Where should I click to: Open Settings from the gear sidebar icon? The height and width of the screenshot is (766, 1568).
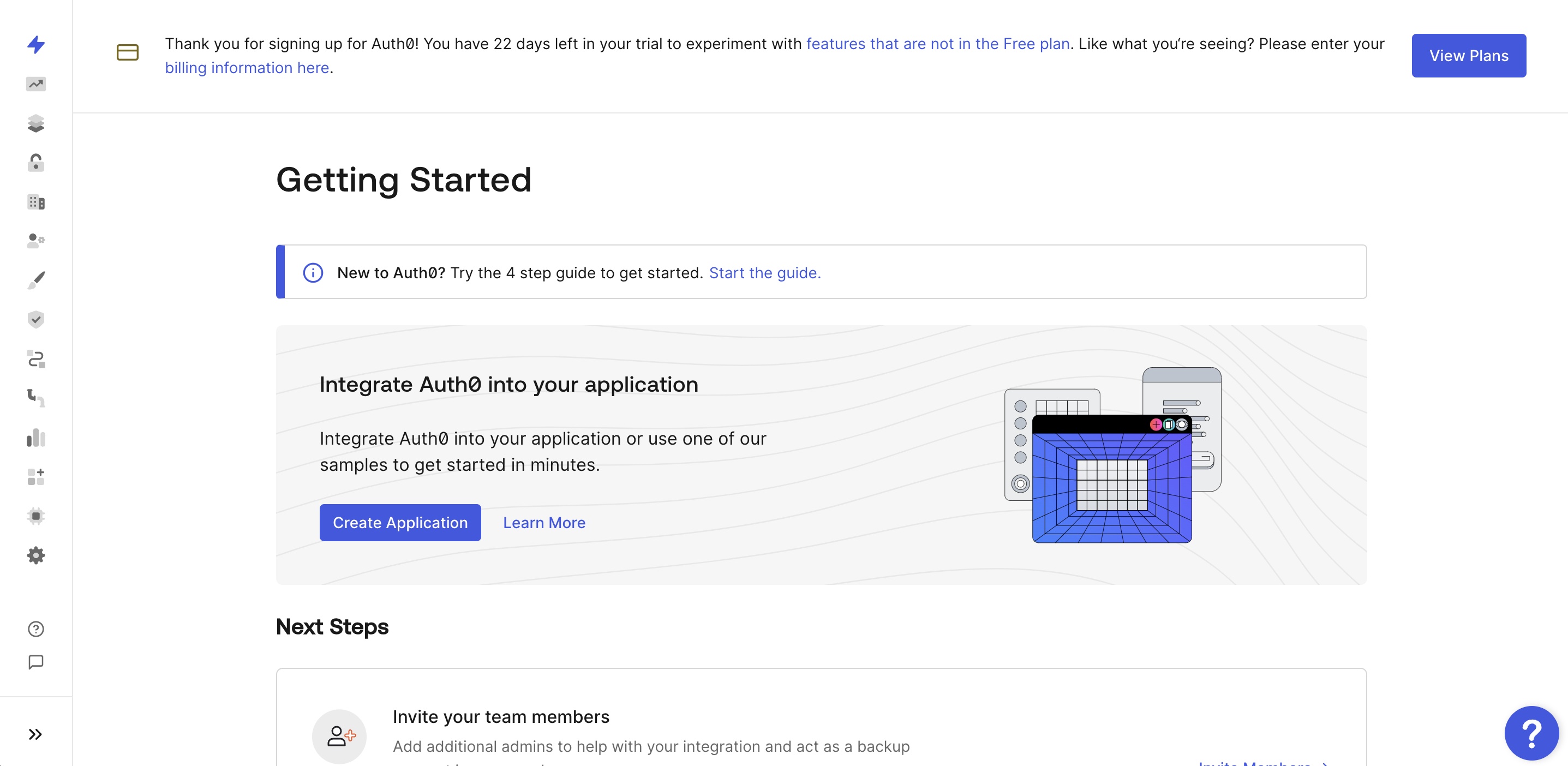point(36,555)
